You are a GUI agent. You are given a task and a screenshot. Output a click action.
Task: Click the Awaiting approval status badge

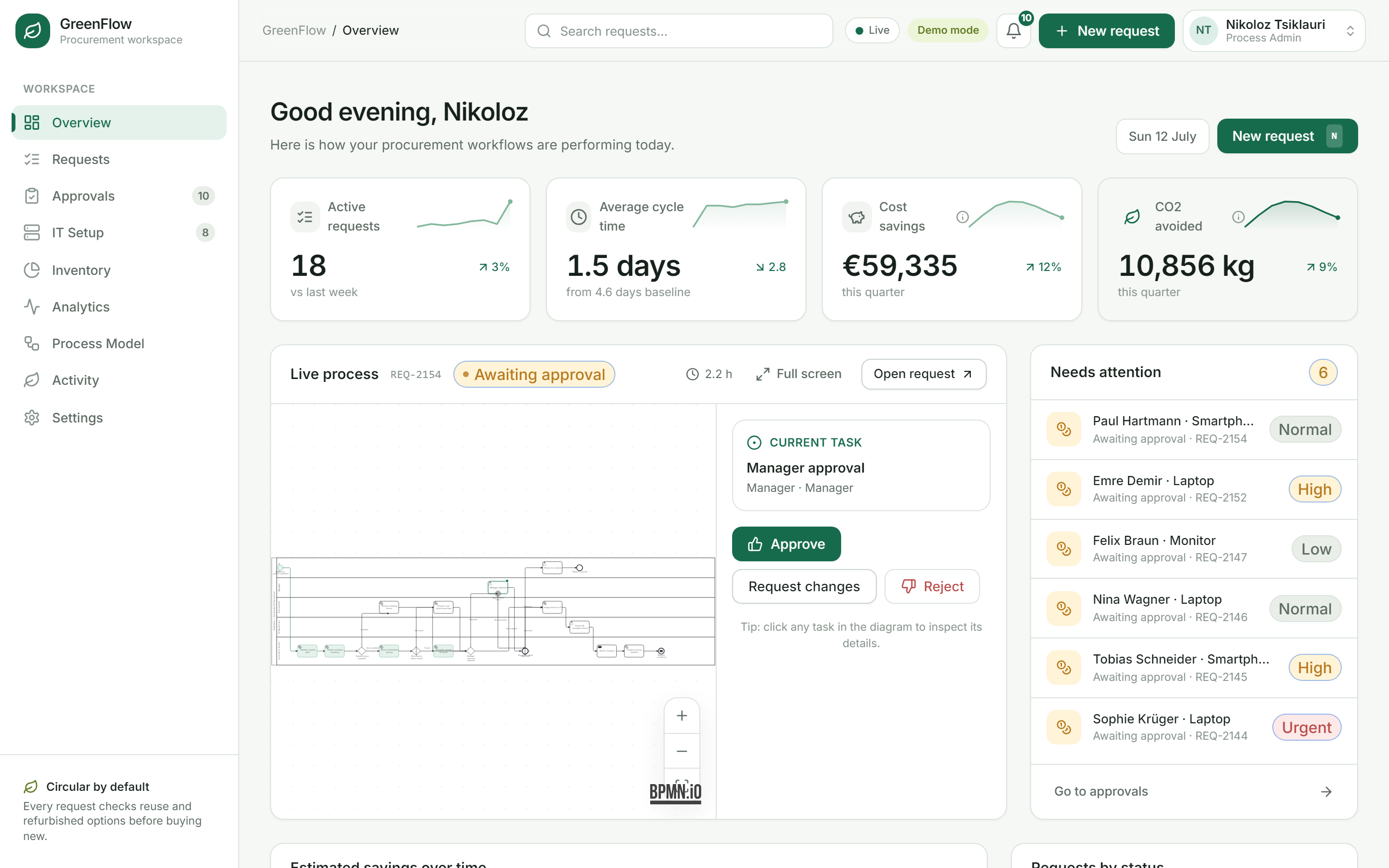click(534, 374)
